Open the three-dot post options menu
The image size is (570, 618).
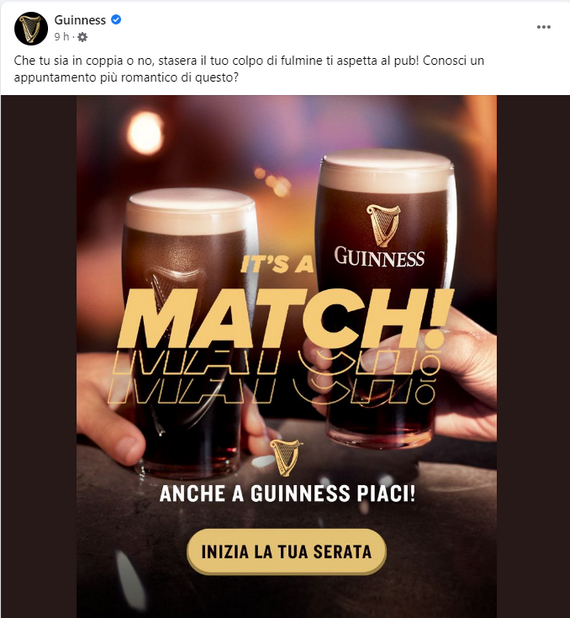(544, 27)
